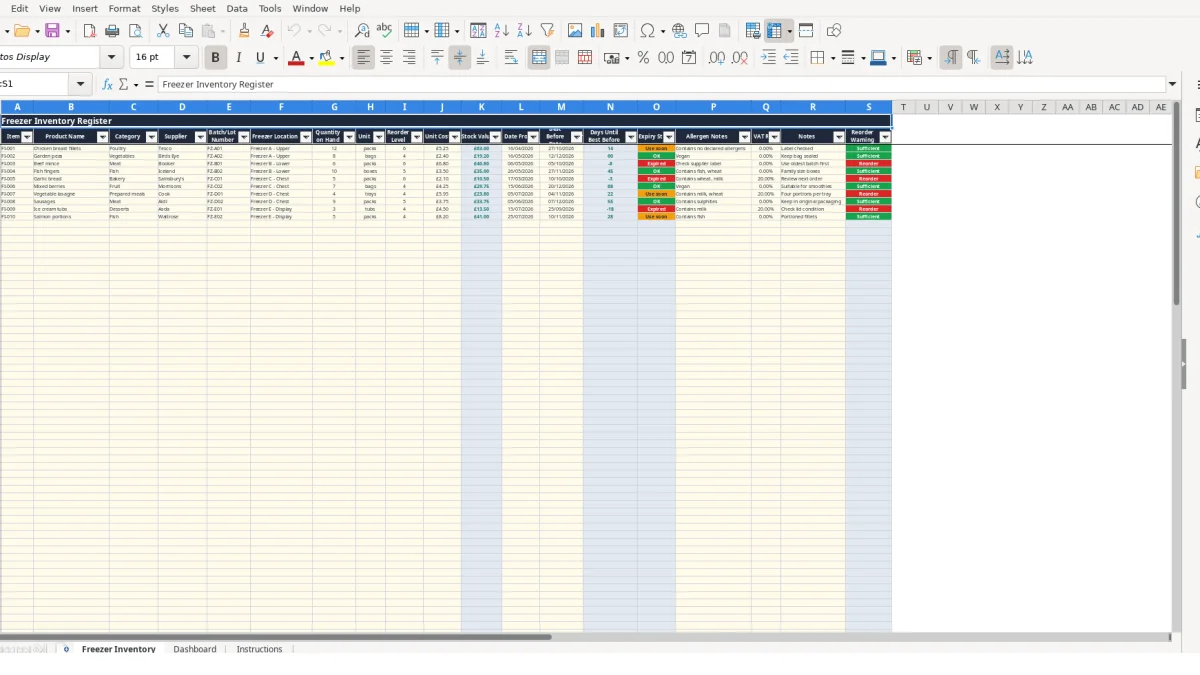This screenshot has width=1200, height=675.
Task: Sort descending with the Z-A icon
Action: point(524,31)
